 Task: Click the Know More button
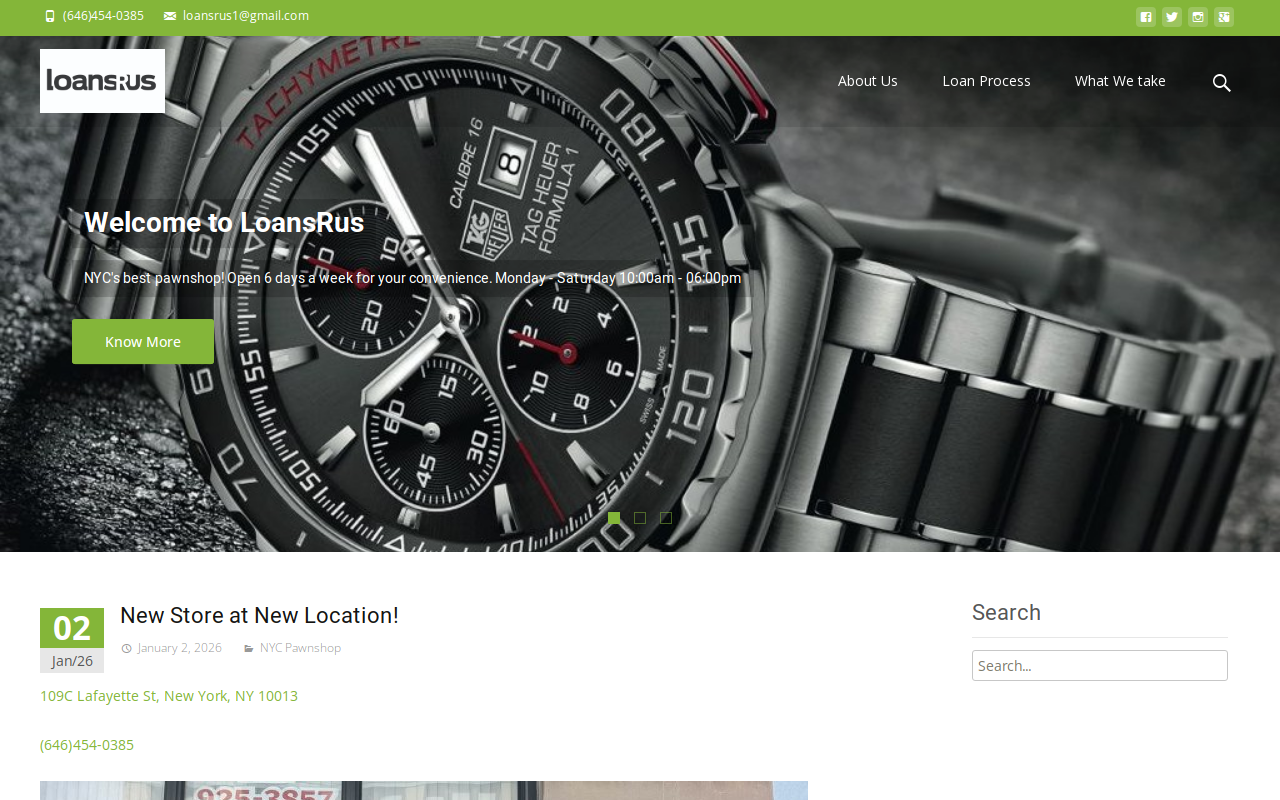point(143,342)
